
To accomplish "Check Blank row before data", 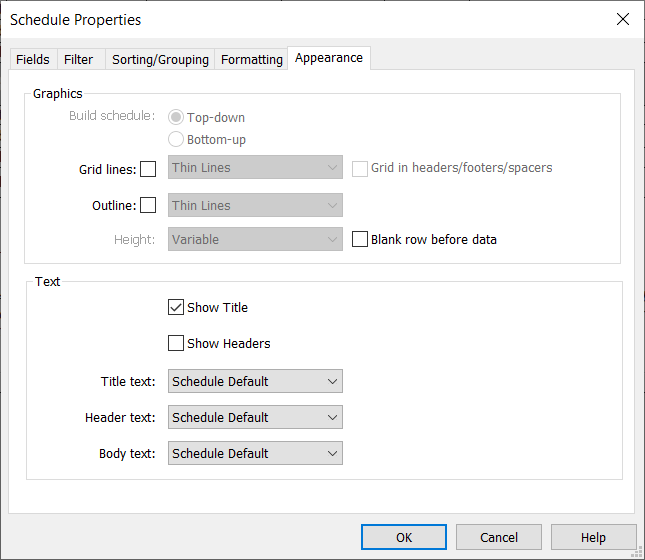I will pos(361,240).
